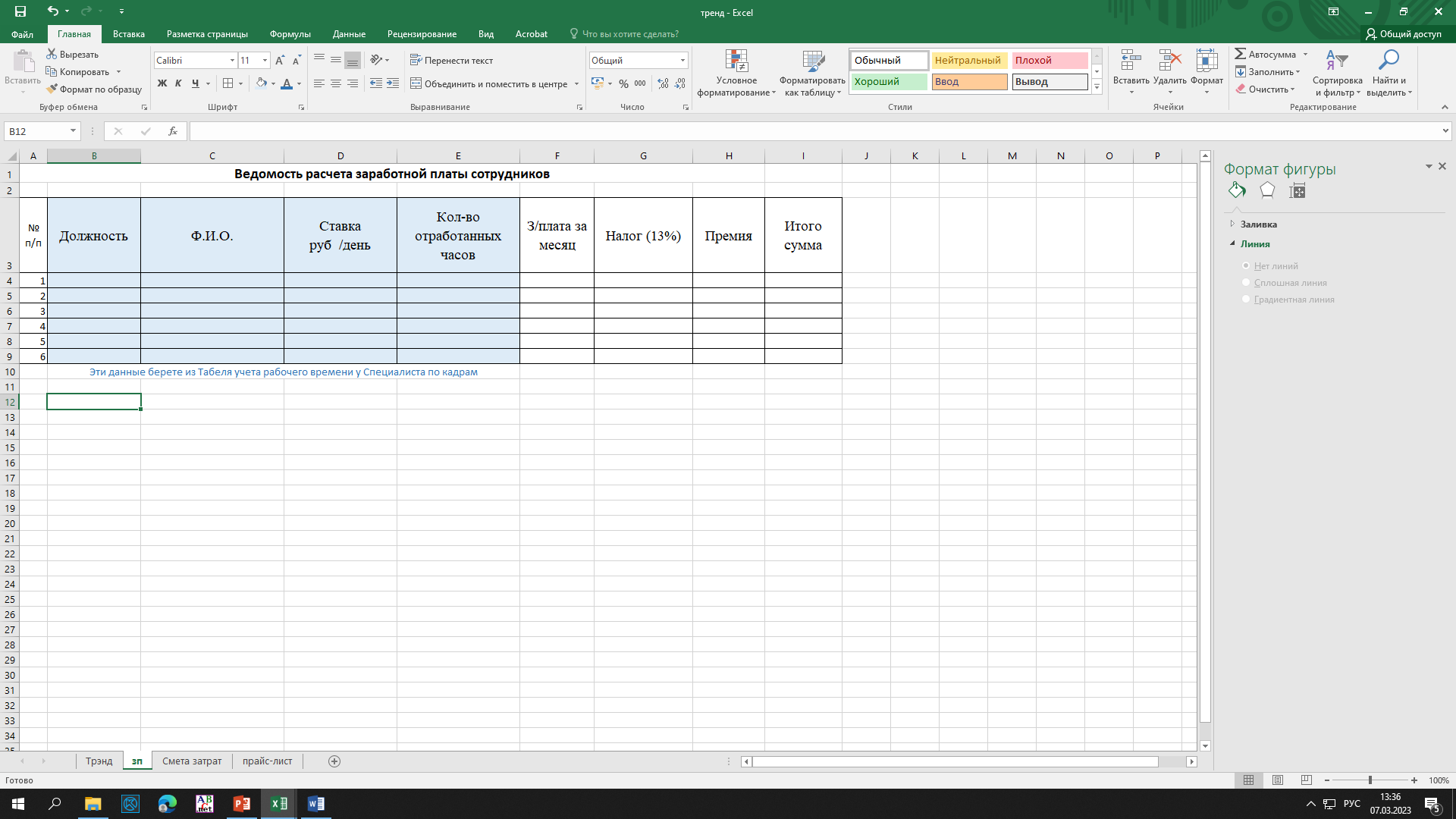
Task: Select the "Сплошная линия" radio option
Action: (x=1246, y=283)
